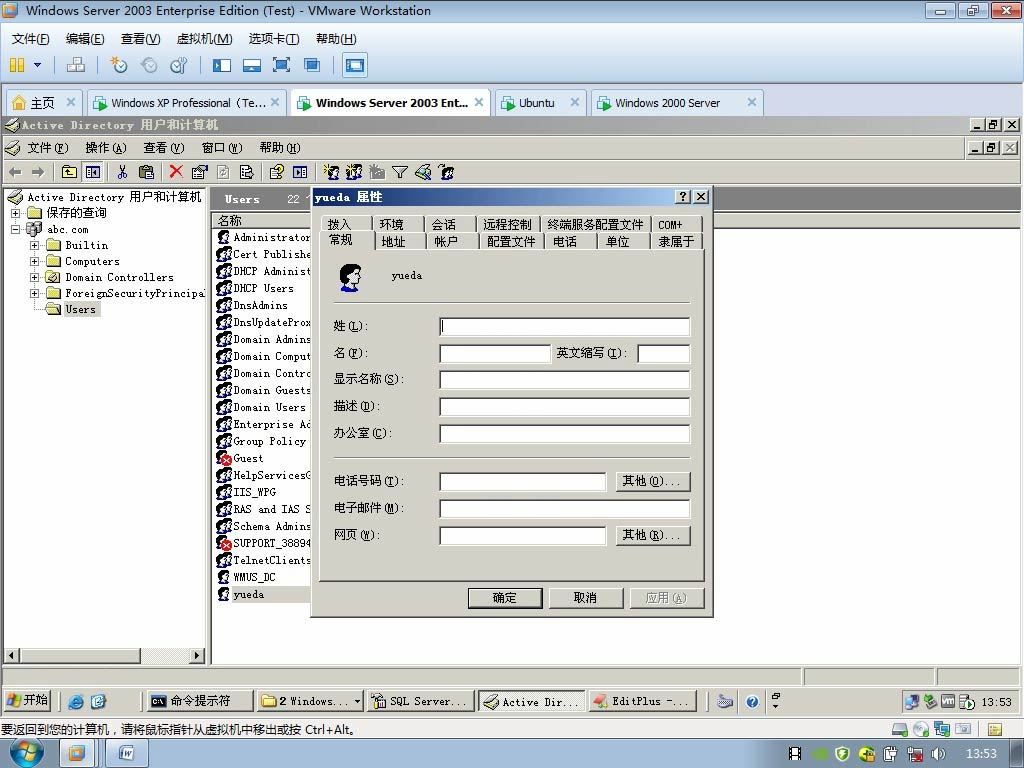Expand the ForeignSecurityPrincipals node
Viewport: 1024px width, 768px height.
point(35,293)
